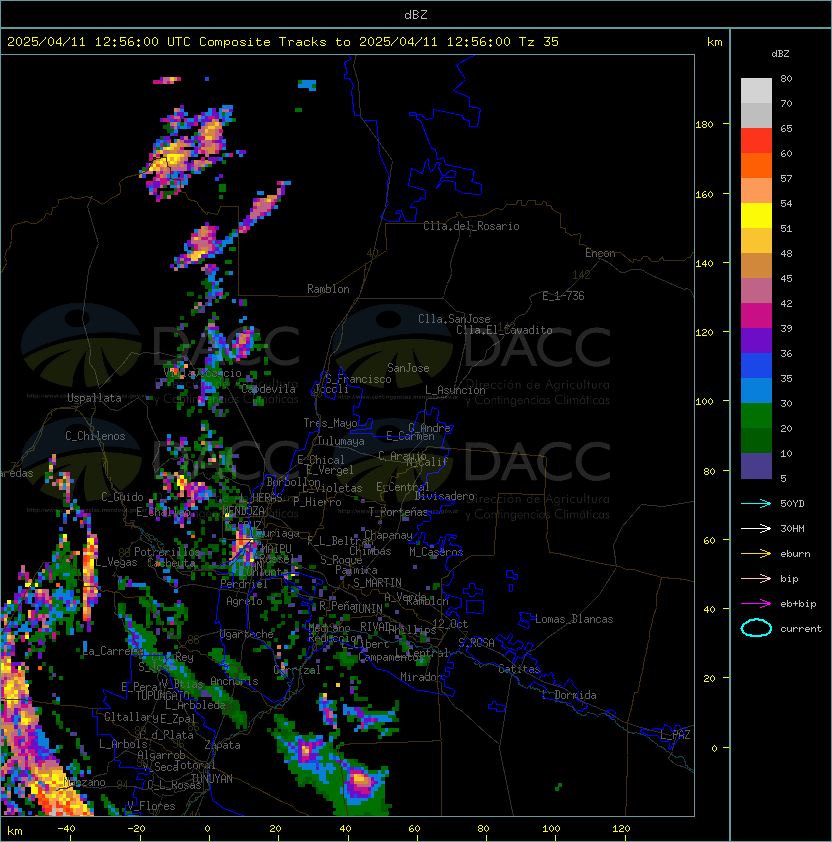This screenshot has width=832, height=842.
Task: Click the 'Manzano' map label
Action: point(84,782)
